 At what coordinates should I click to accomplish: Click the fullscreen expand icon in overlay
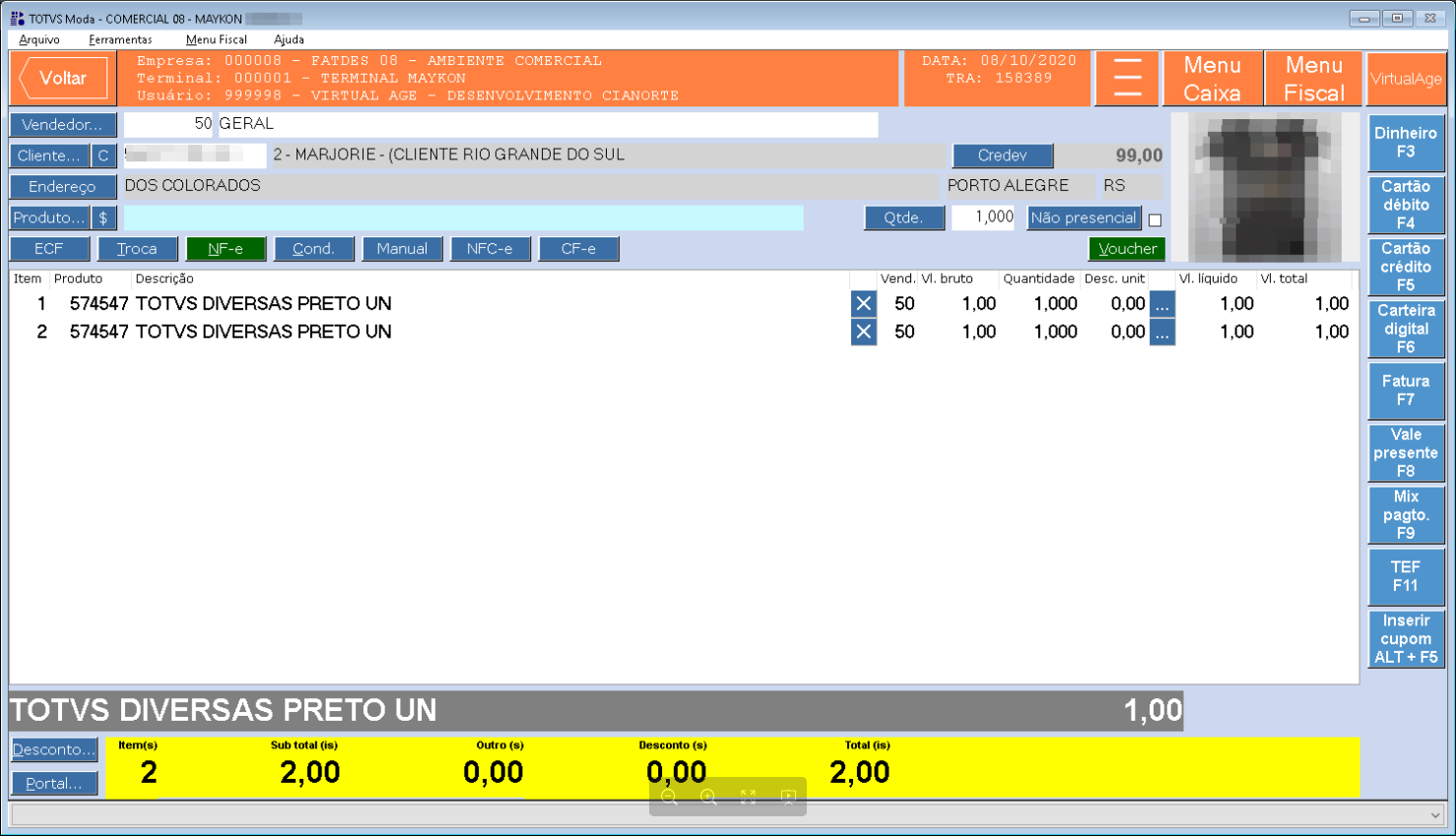coord(748,797)
